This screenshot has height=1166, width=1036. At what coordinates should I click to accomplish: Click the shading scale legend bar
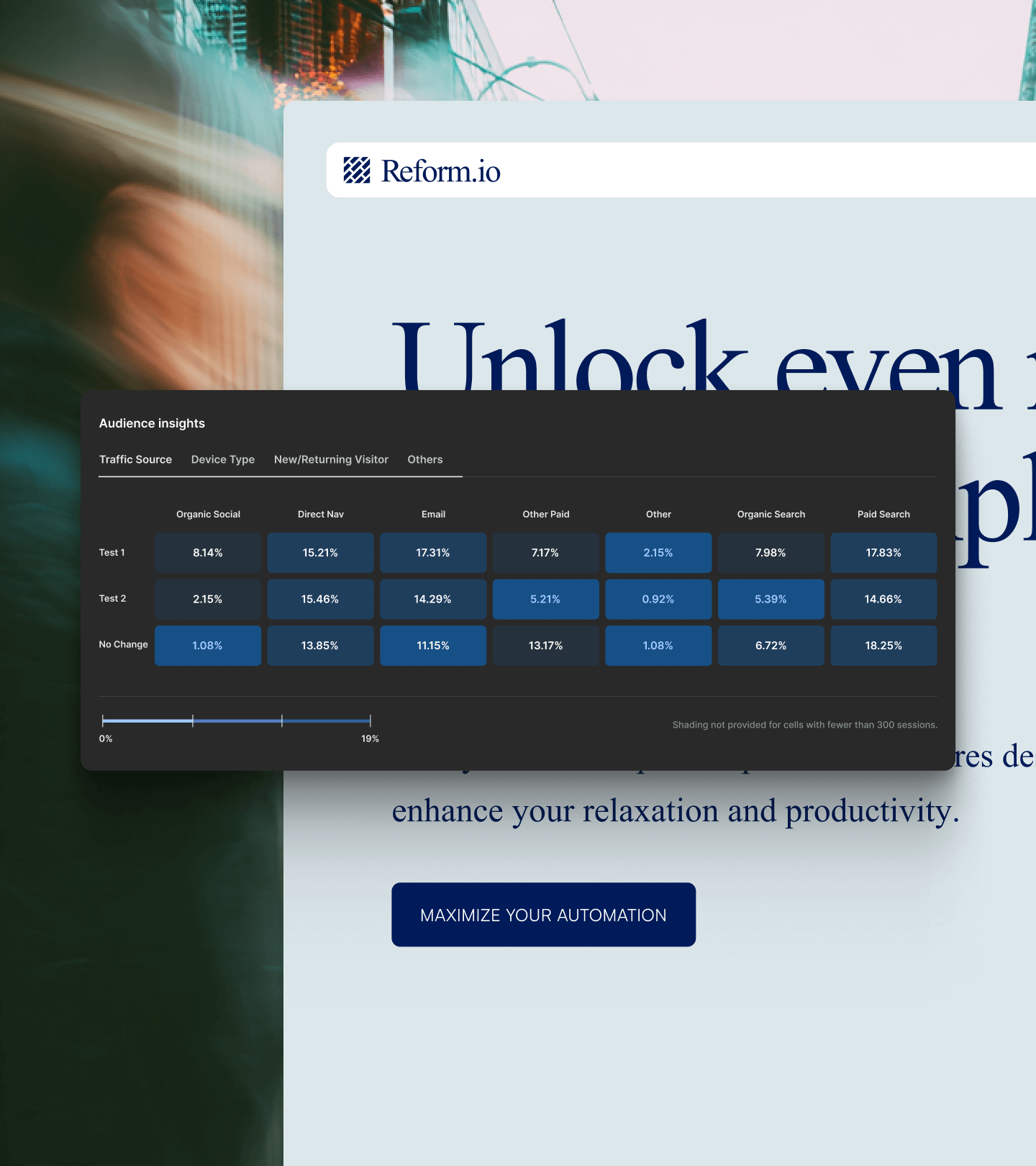tap(236, 720)
